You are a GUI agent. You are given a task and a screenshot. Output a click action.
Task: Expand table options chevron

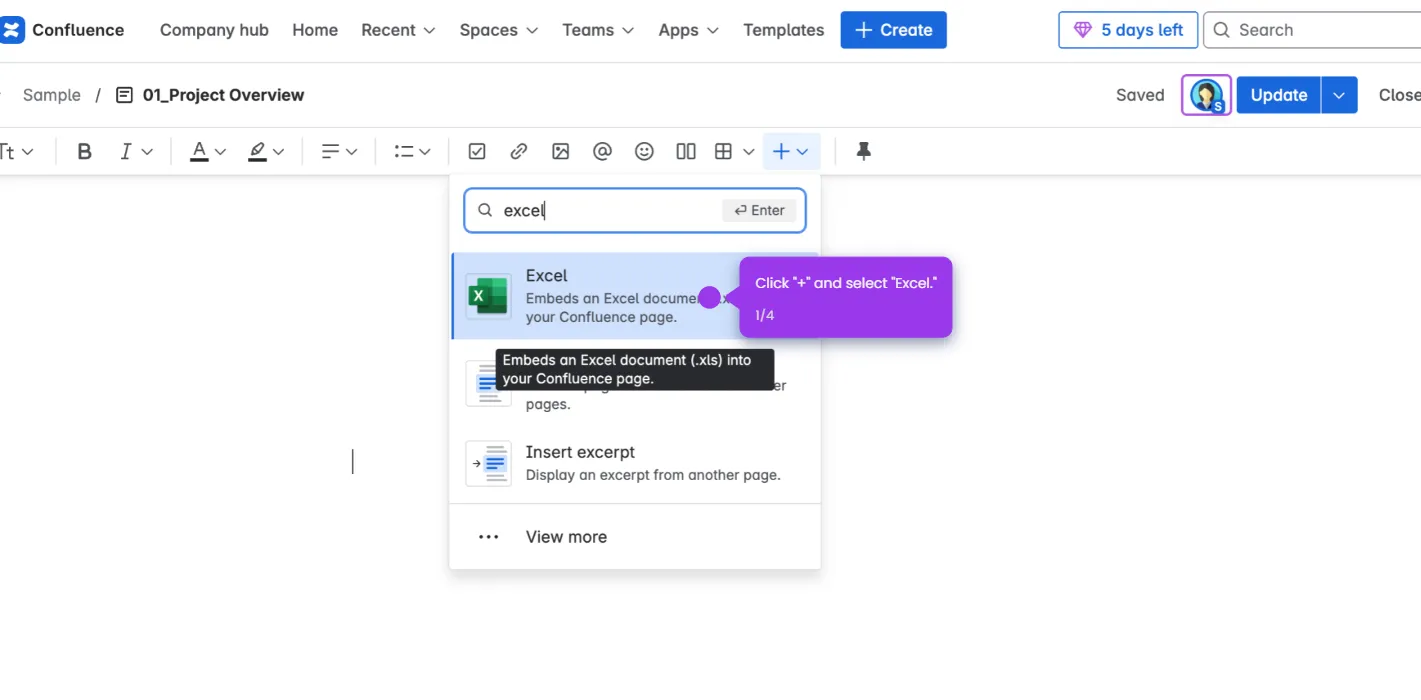pyautogui.click(x=748, y=152)
